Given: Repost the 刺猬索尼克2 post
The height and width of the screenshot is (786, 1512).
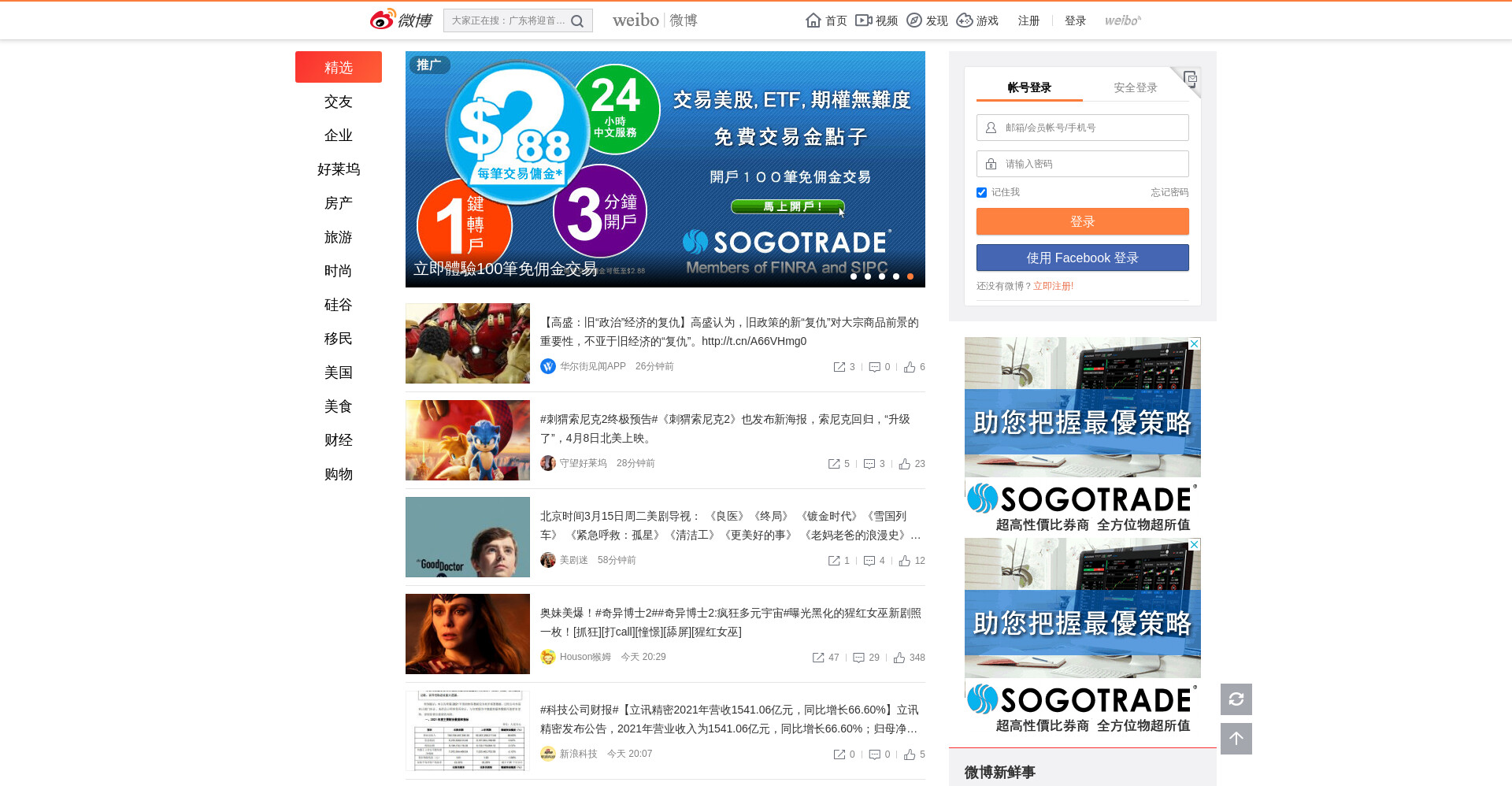Looking at the screenshot, I should tap(834, 464).
